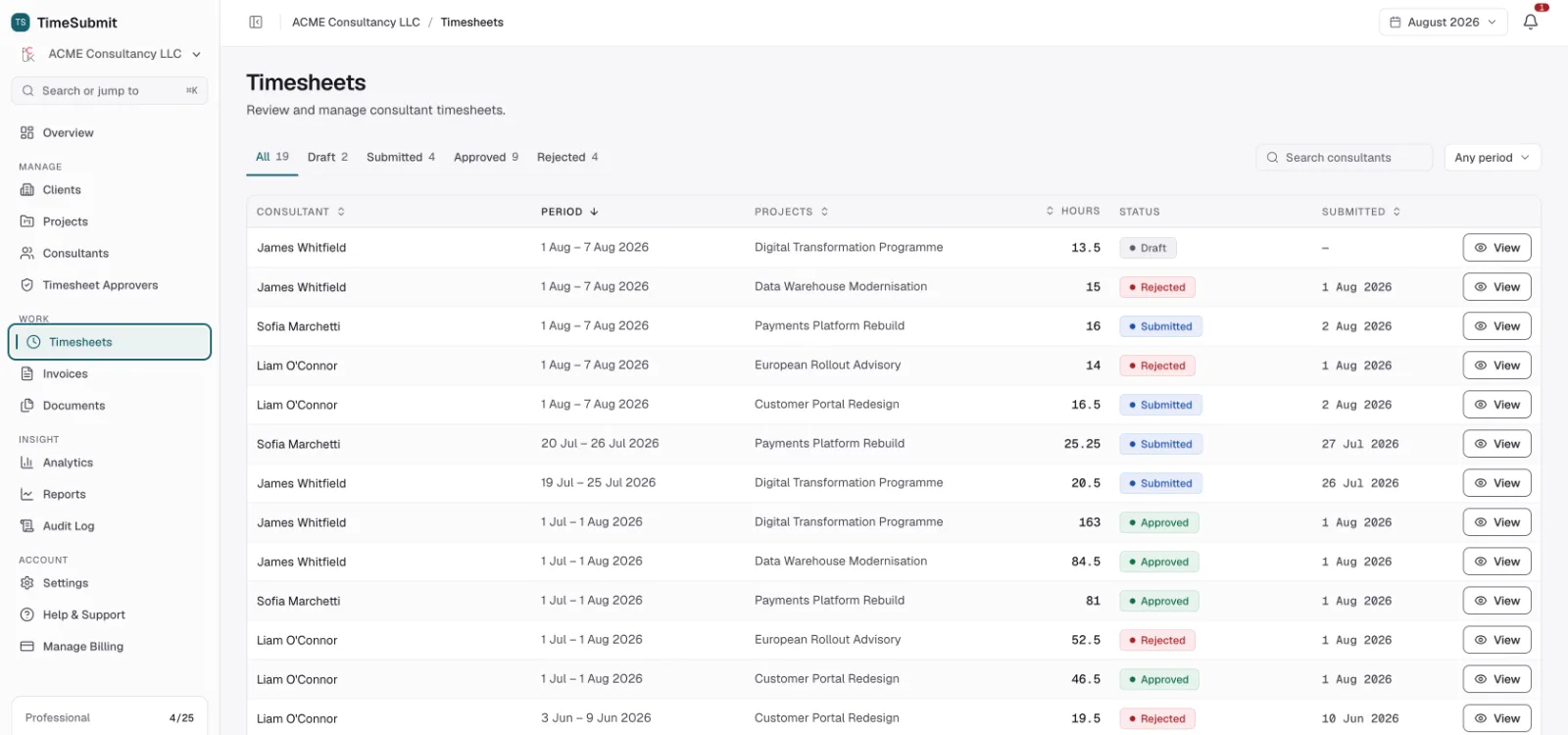This screenshot has height=735, width=1568.
Task: Click the Documents sidebar icon
Action: (x=27, y=406)
